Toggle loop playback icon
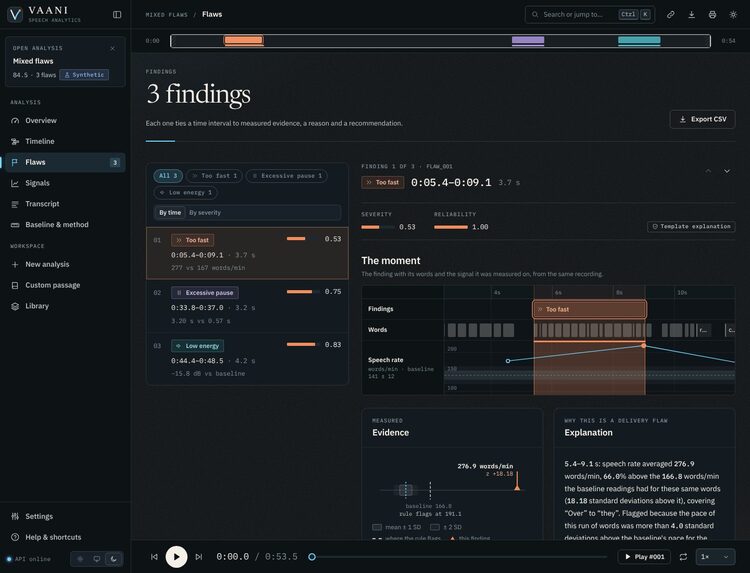 tap(684, 557)
